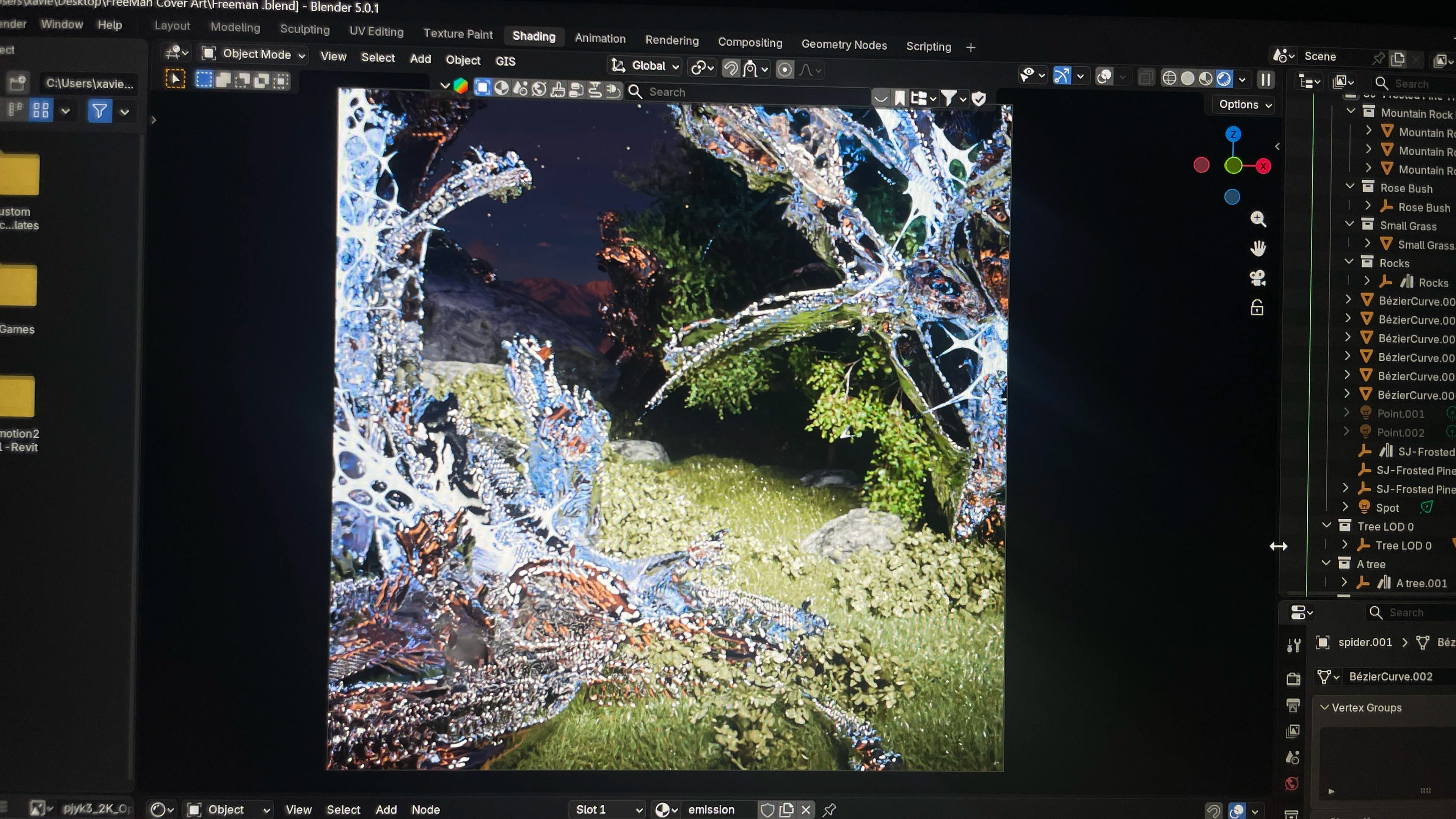Click the rainbow cube asset library icon

[x=461, y=86]
